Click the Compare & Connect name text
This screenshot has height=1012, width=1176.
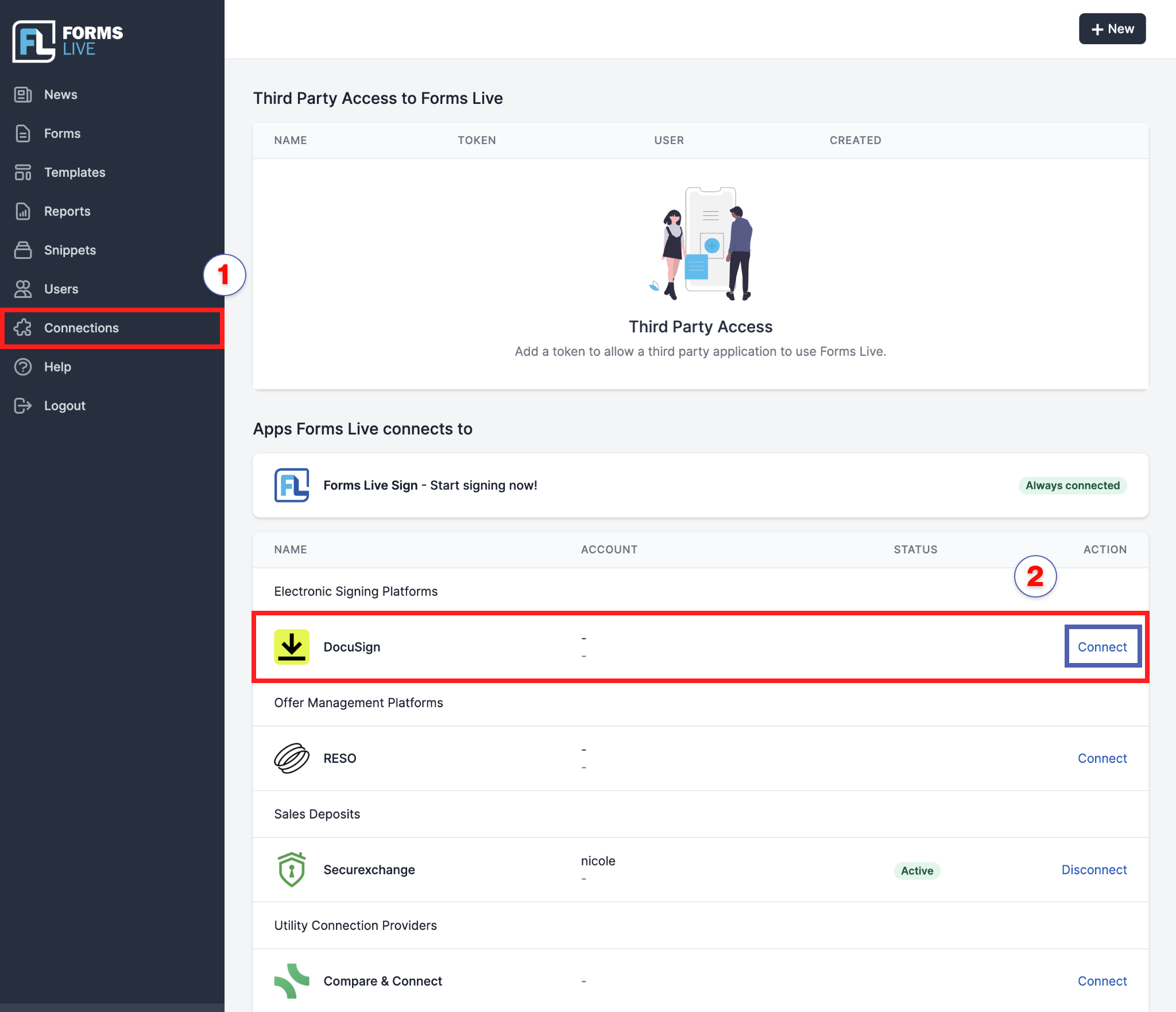[383, 981]
